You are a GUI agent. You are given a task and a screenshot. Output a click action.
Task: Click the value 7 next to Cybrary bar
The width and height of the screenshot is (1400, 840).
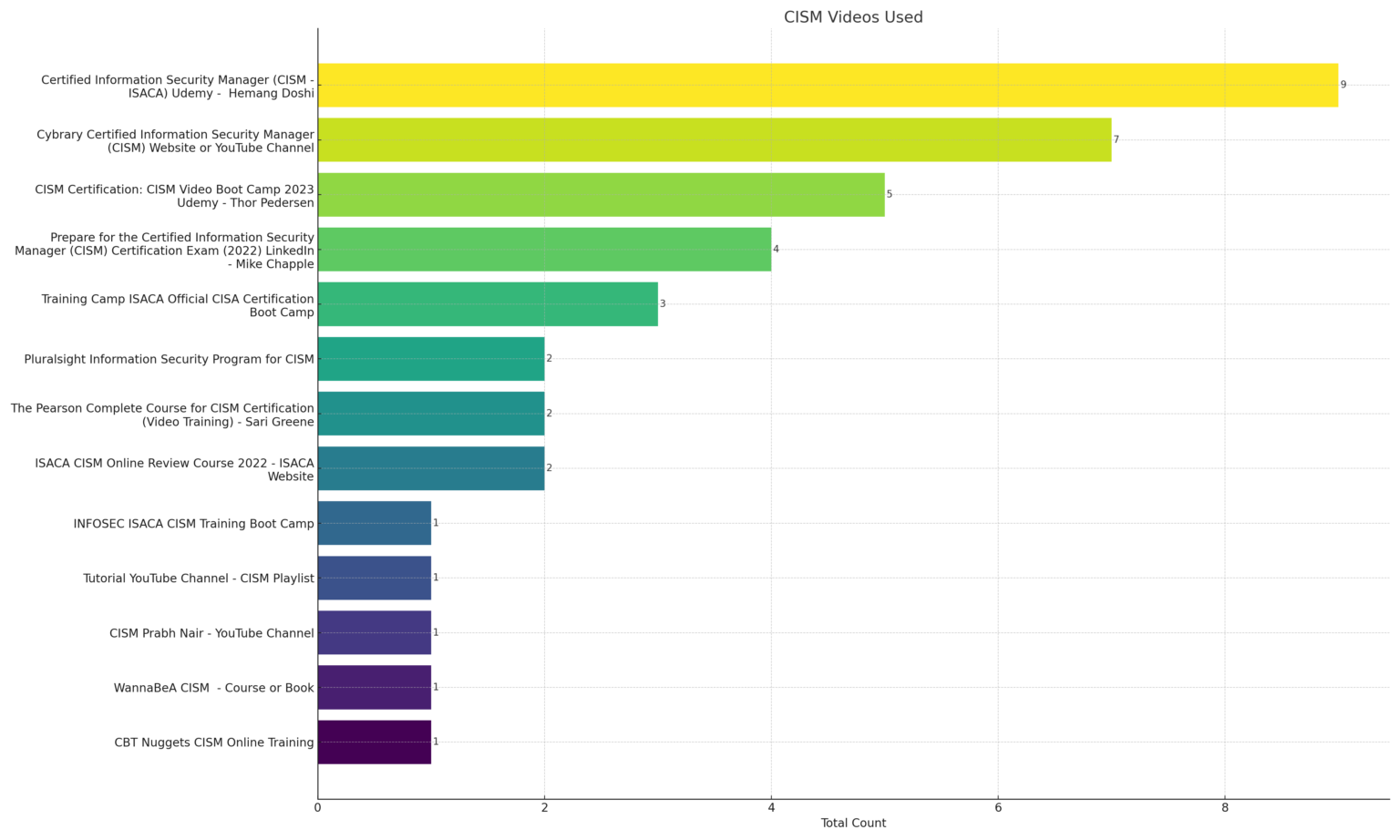click(1117, 140)
